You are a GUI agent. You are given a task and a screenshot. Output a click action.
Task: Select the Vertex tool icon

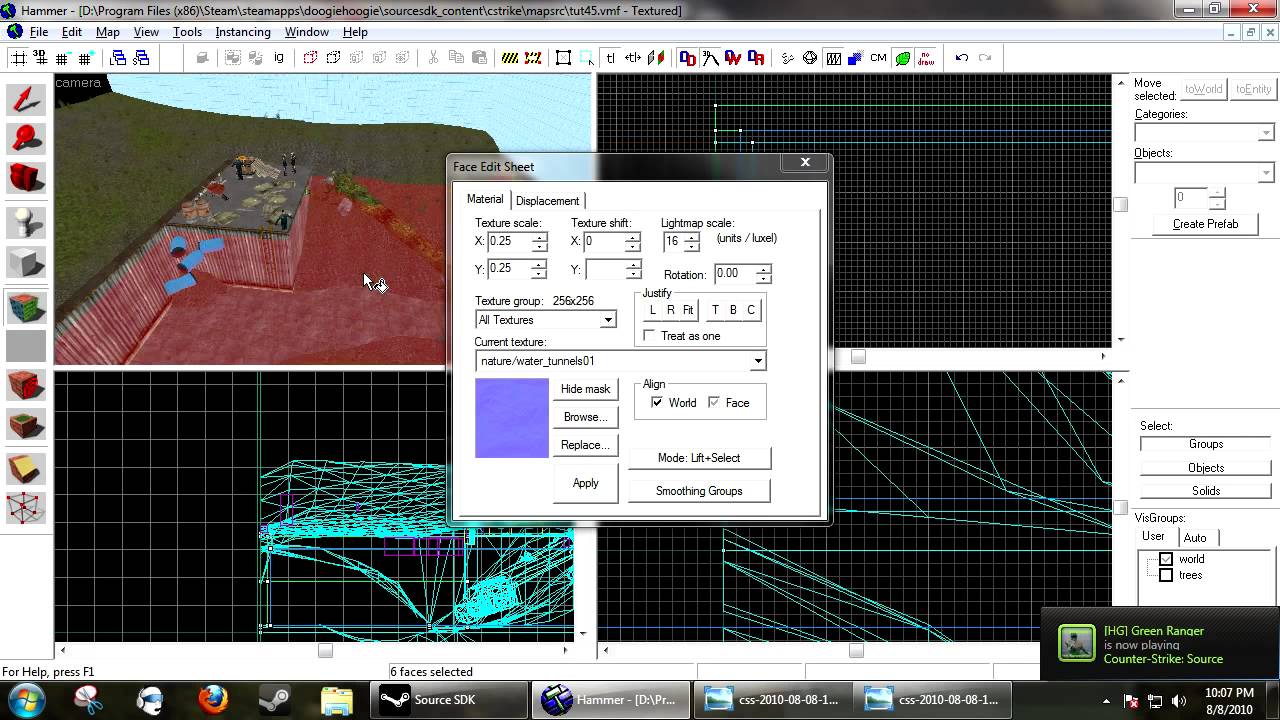click(26, 507)
